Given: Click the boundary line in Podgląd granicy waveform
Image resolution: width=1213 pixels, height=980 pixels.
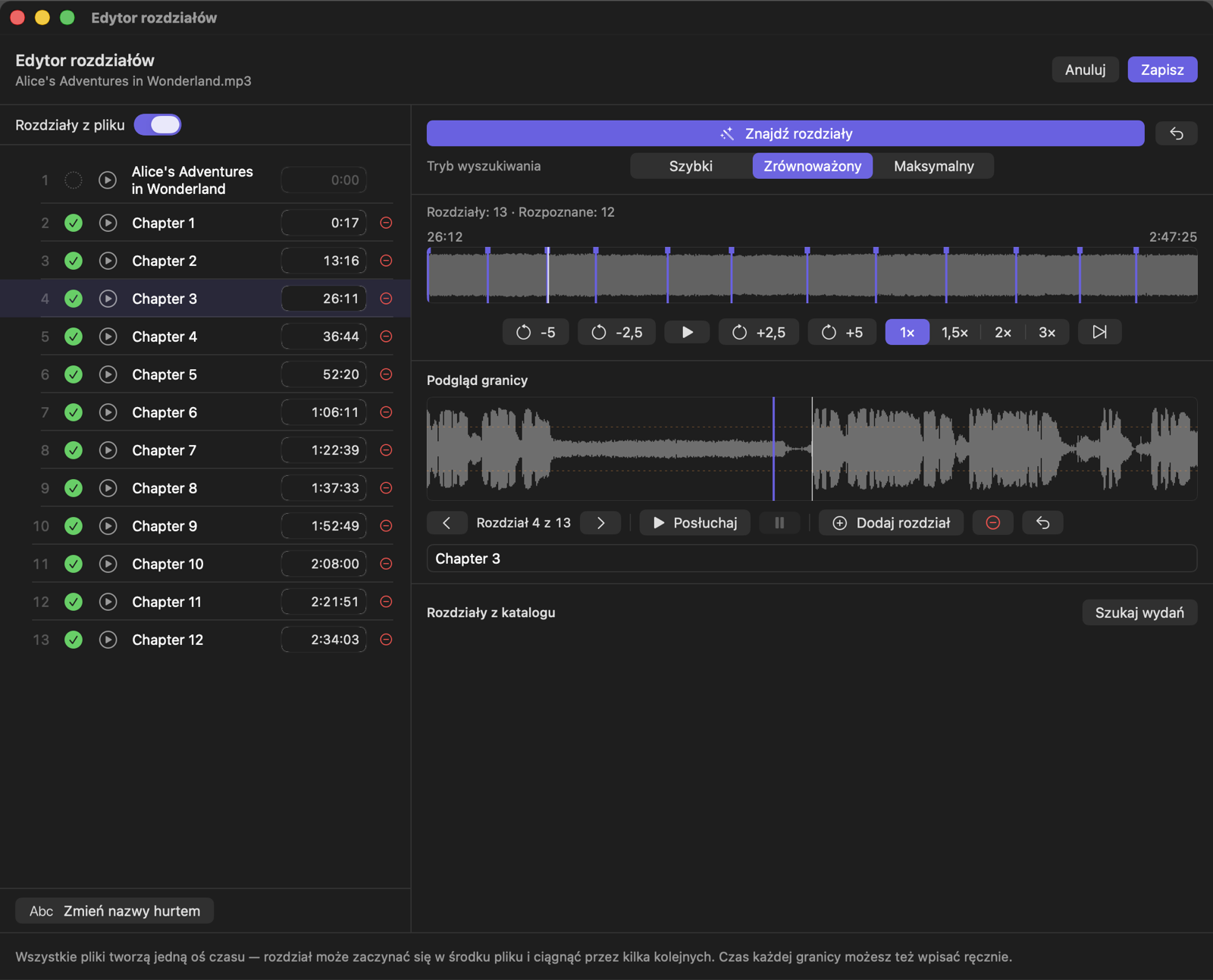Looking at the screenshot, I should click(x=773, y=449).
